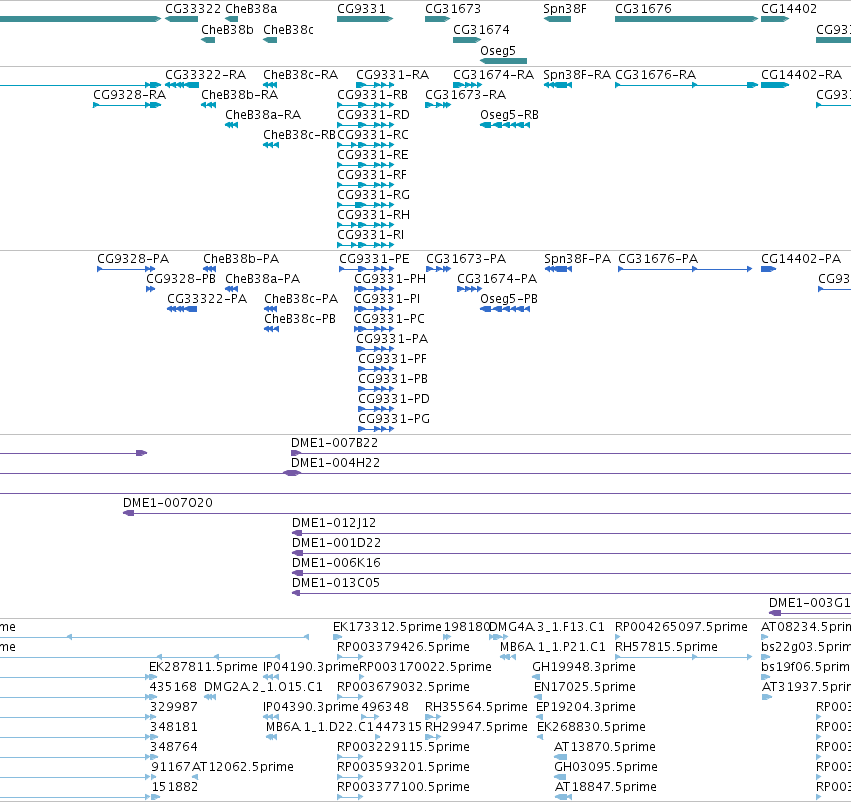The image size is (851, 802).
Task: Select the CG14402-RA transcript label
Action: pos(801,75)
